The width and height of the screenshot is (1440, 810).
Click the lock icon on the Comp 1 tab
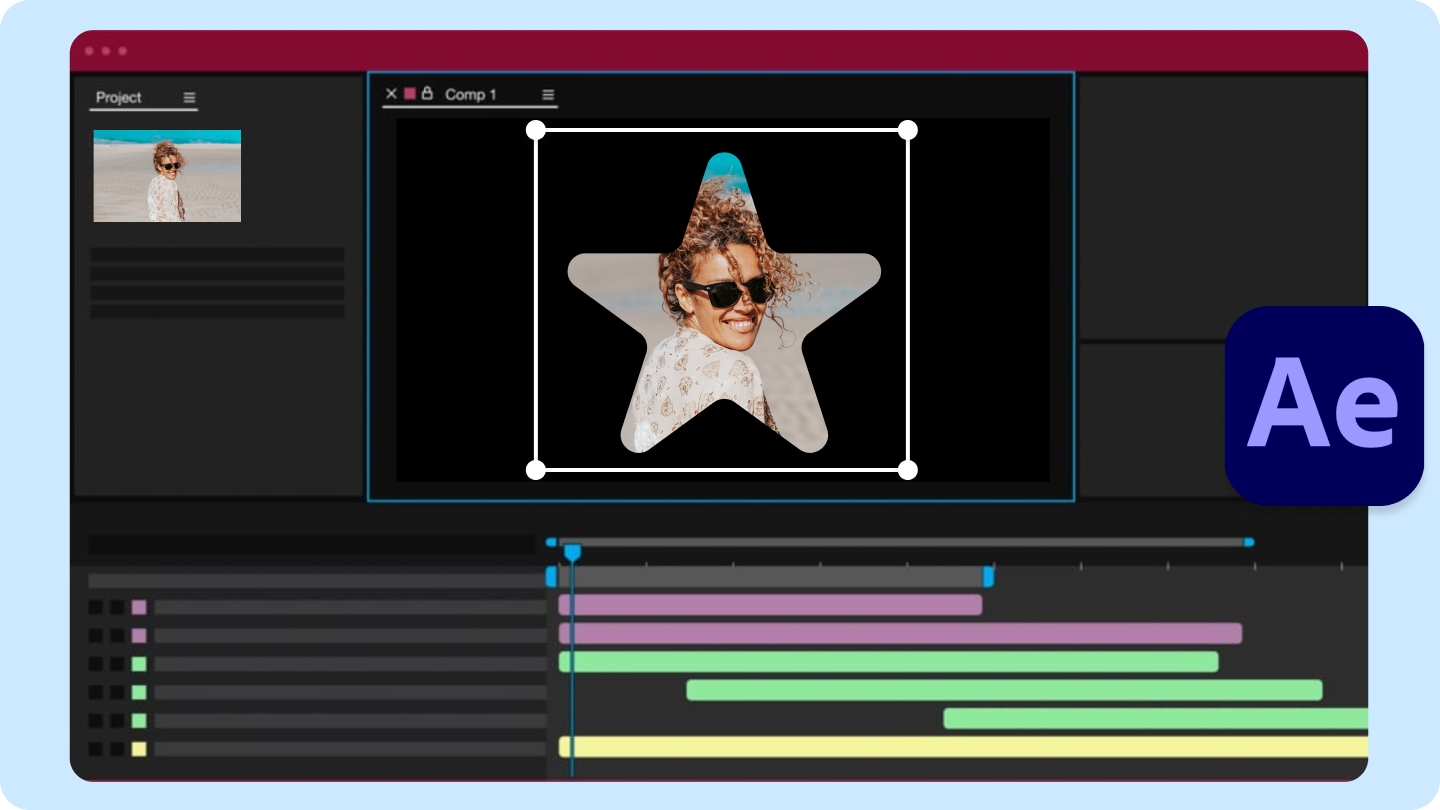(x=427, y=94)
